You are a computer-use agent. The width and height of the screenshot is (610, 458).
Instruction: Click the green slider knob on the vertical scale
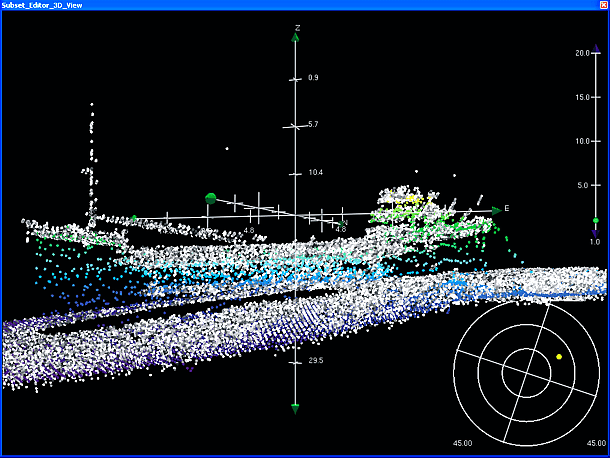click(x=596, y=220)
